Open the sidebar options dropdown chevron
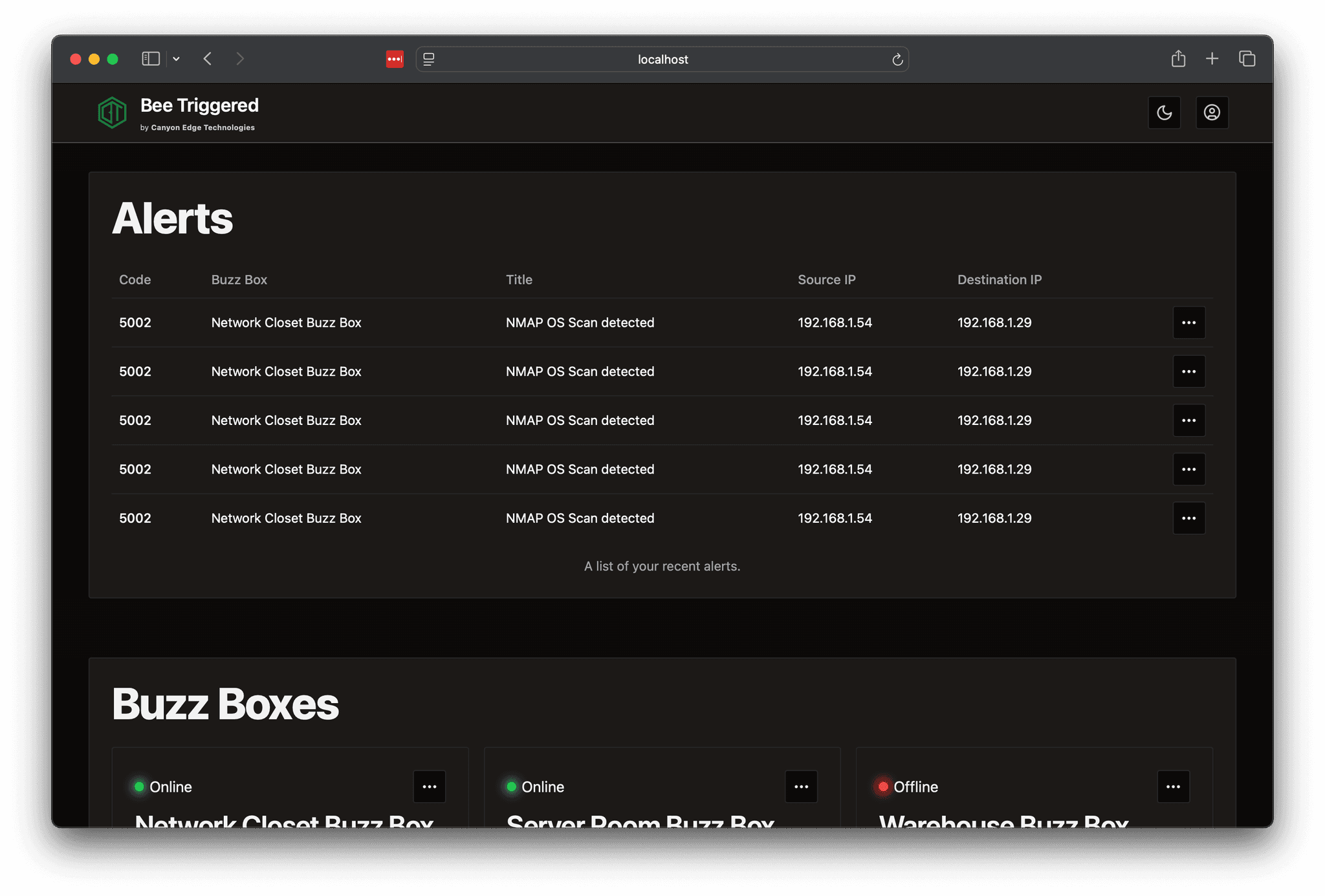 tap(176, 59)
